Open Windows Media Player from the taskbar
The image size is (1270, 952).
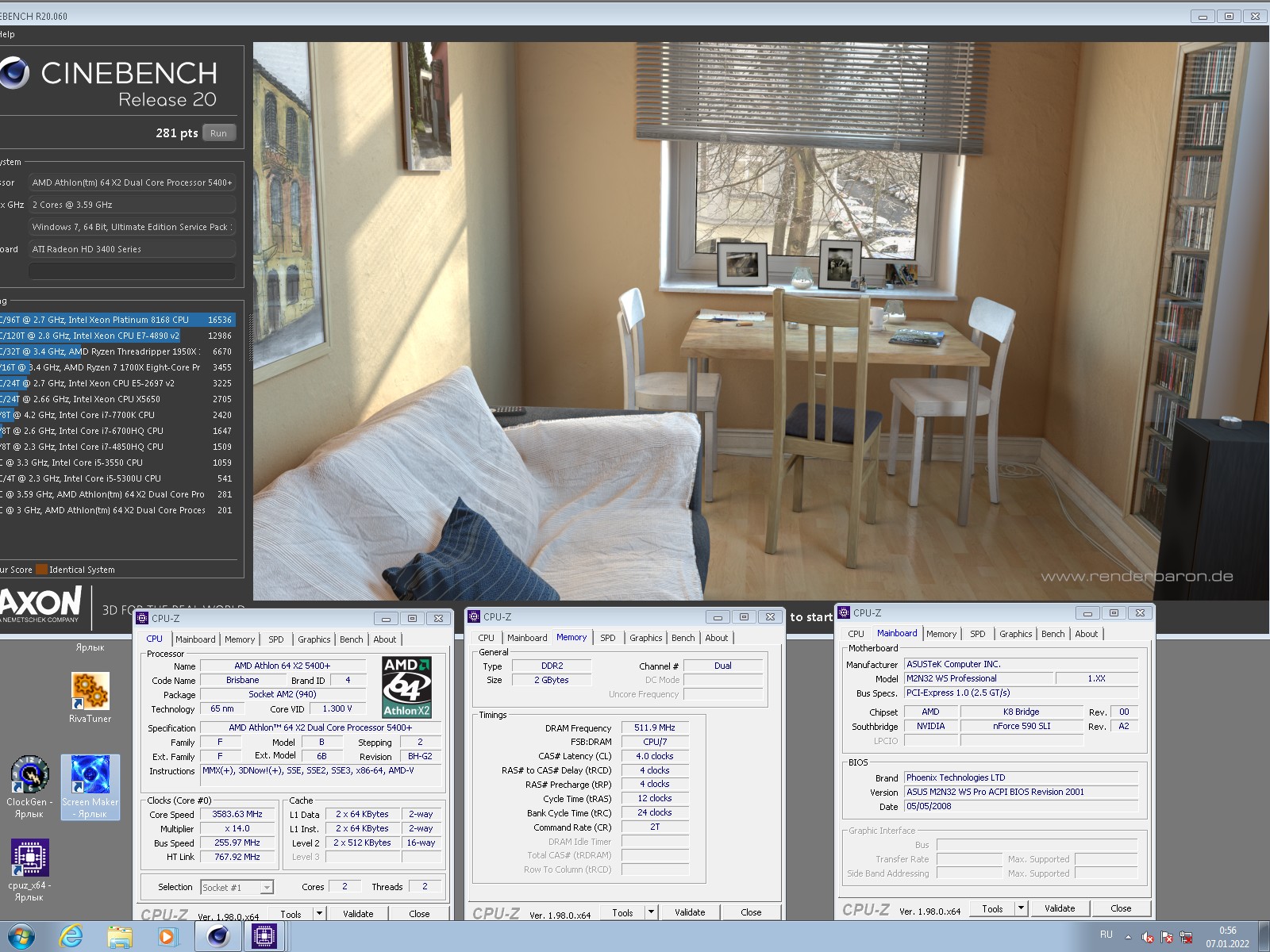[x=167, y=937]
